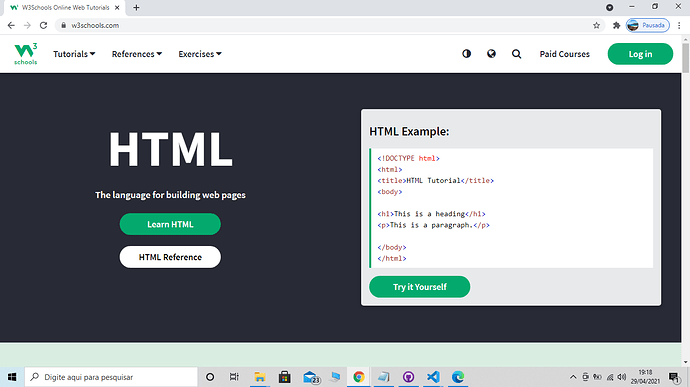Select the W3Schools Online Web Tutorials tab

click(65, 7)
